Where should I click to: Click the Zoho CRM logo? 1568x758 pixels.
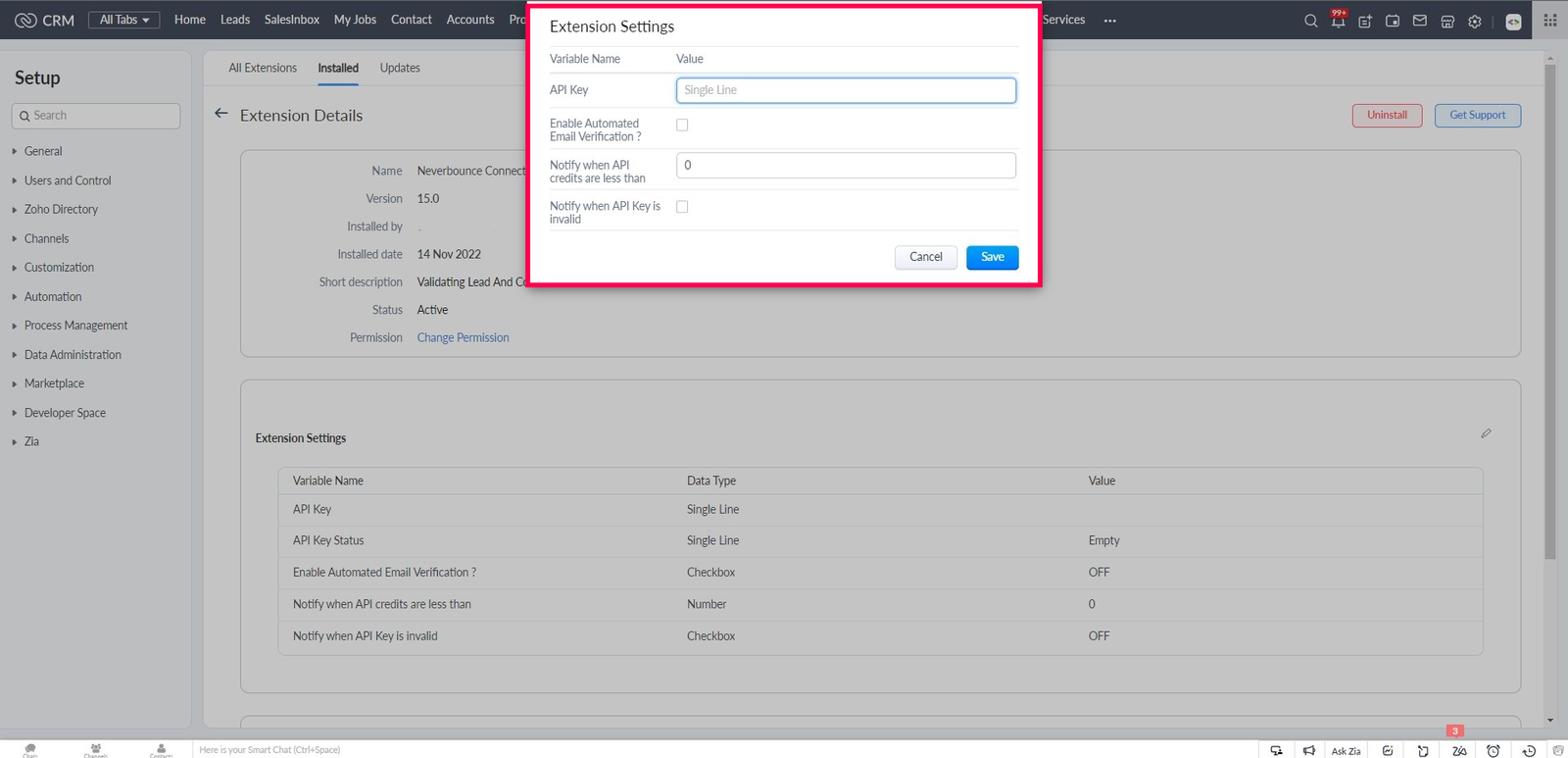(45, 20)
